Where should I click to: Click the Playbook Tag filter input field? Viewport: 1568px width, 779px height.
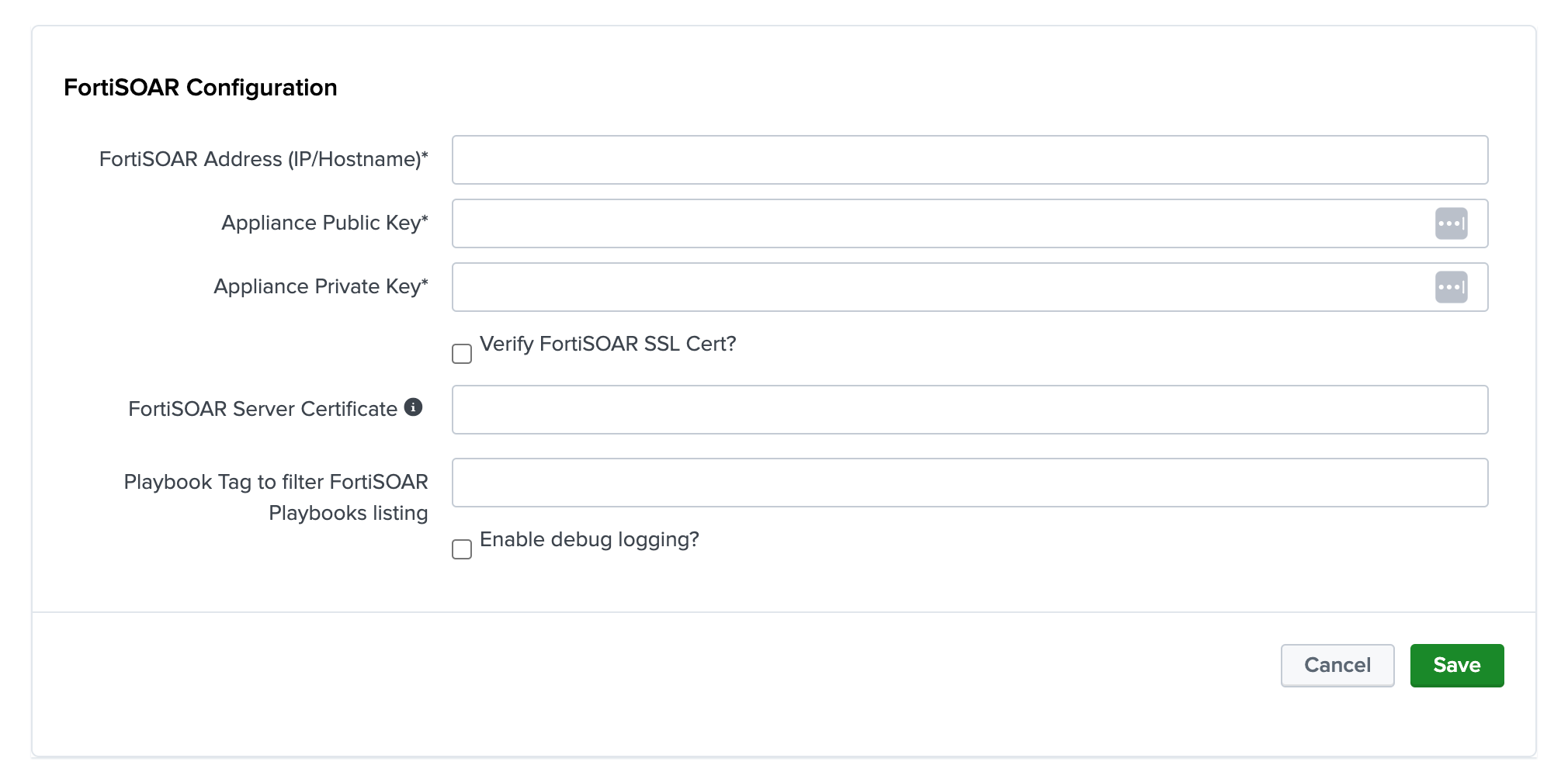point(970,483)
